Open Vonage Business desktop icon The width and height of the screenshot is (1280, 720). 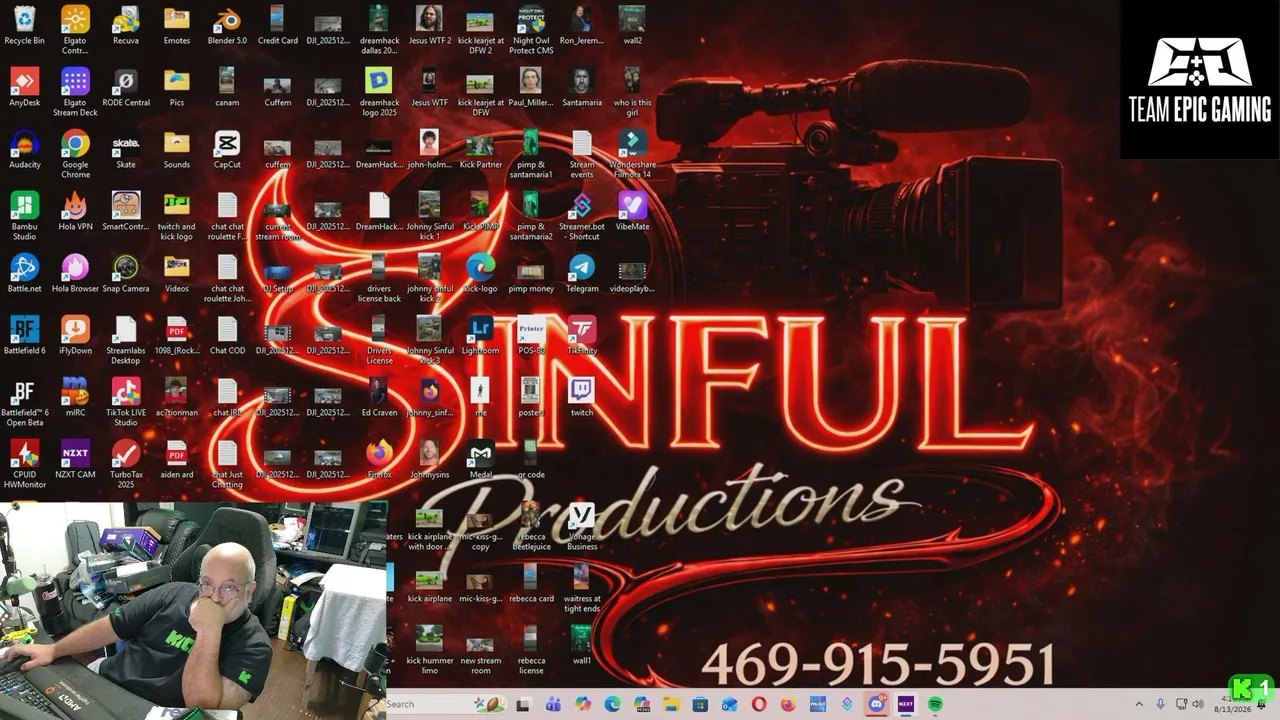click(582, 527)
